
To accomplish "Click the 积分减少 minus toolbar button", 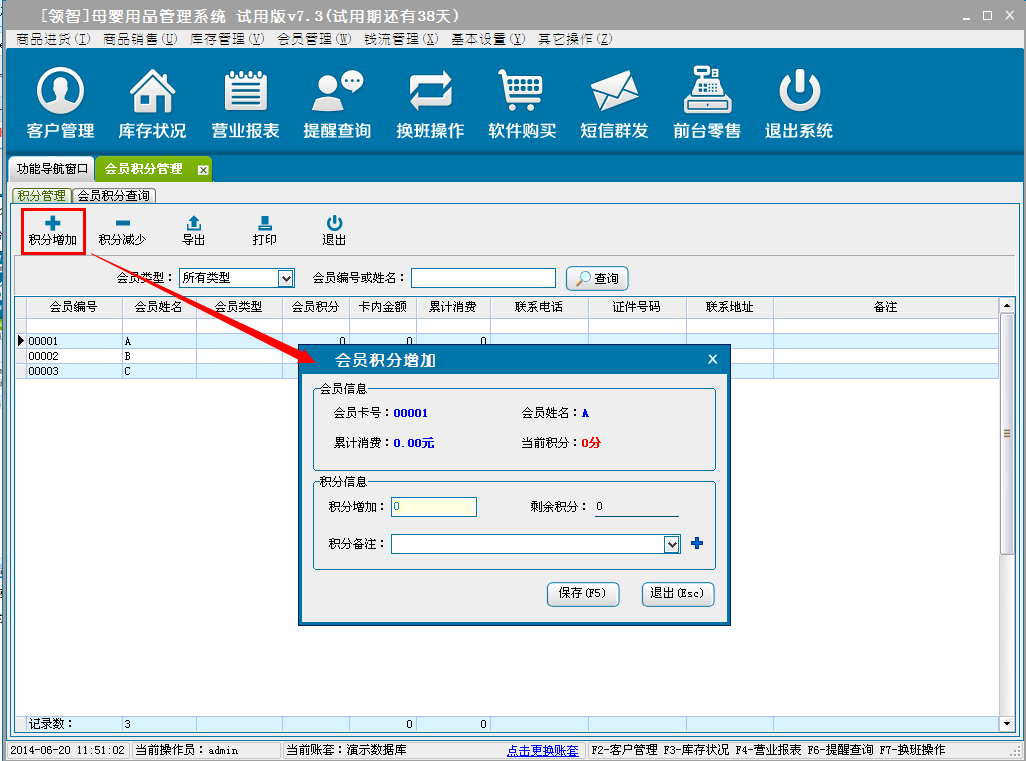I will click(x=122, y=231).
